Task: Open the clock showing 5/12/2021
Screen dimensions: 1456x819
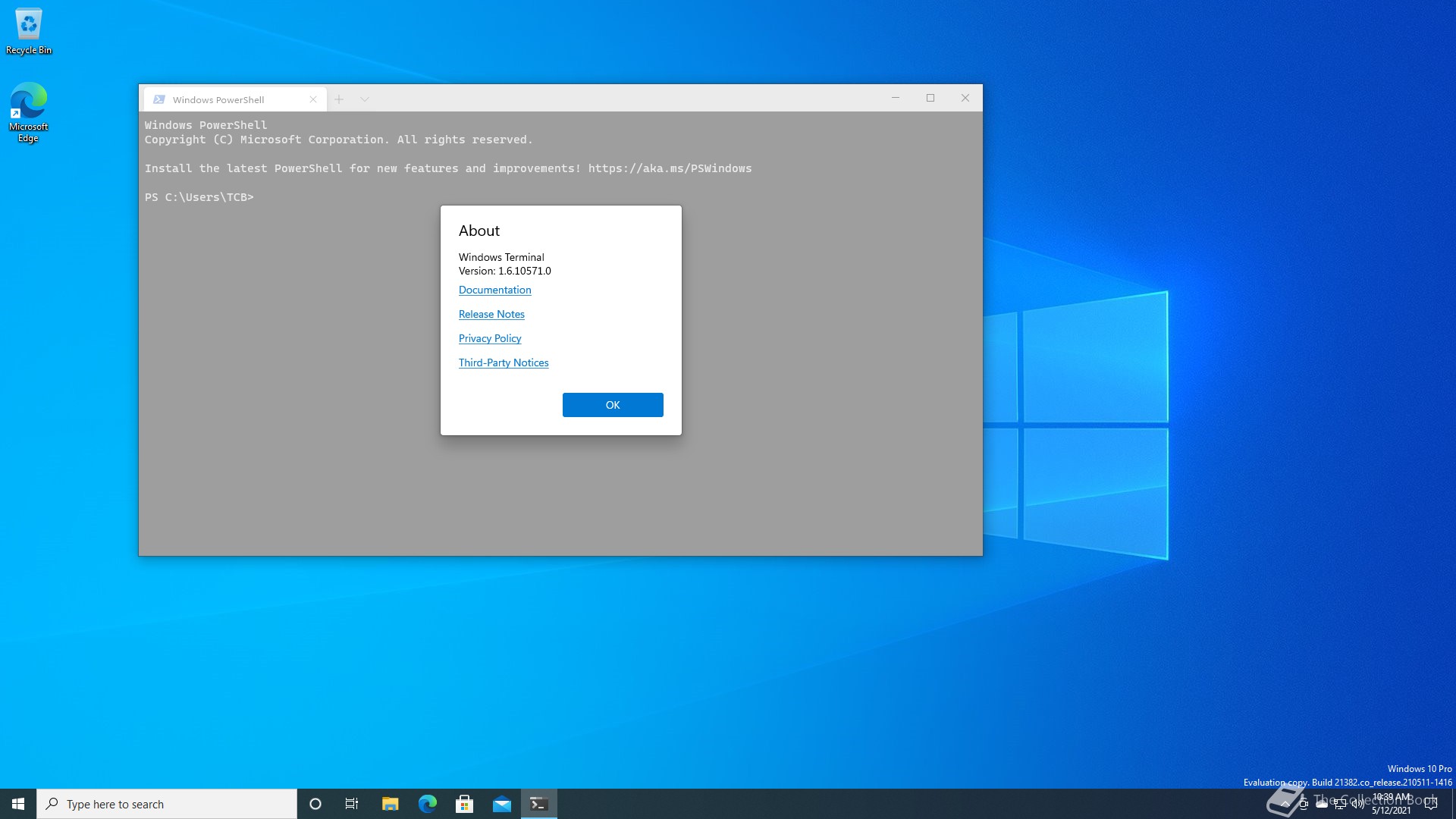Action: pos(1392,804)
